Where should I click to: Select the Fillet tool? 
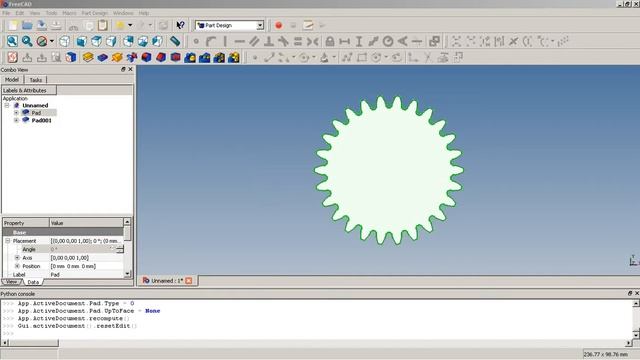(x=147, y=58)
